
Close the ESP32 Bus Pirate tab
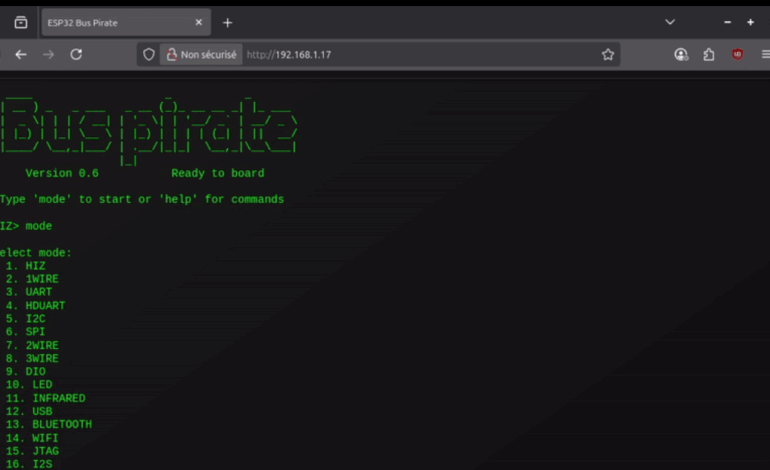pos(199,23)
